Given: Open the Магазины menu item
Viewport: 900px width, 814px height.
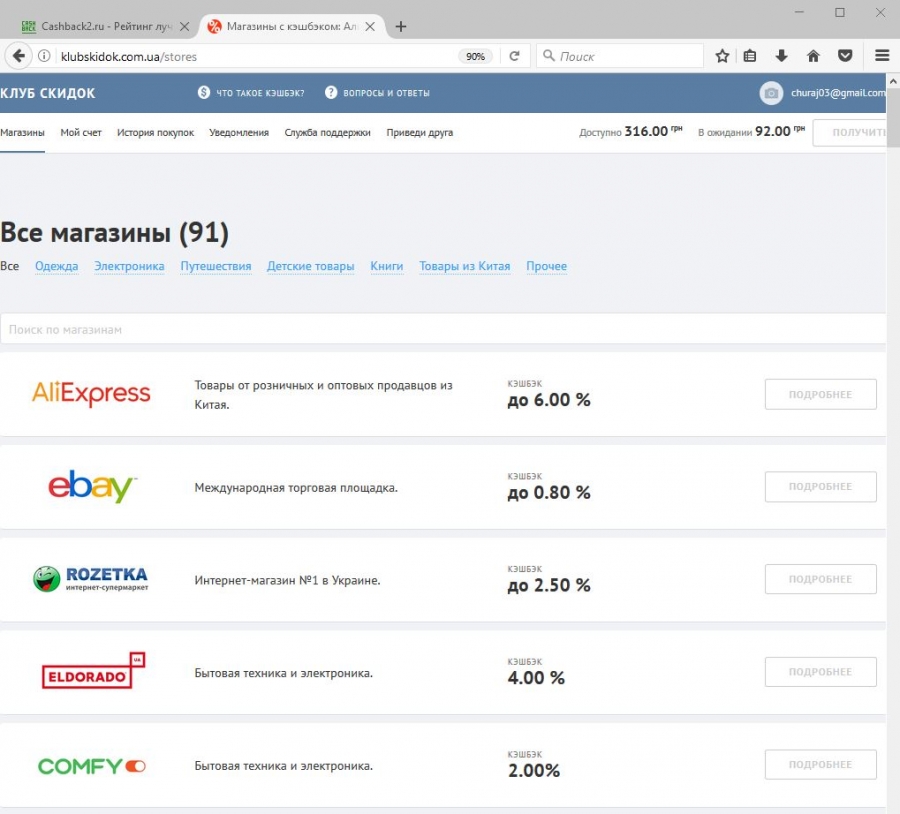Looking at the screenshot, I should pos(22,133).
